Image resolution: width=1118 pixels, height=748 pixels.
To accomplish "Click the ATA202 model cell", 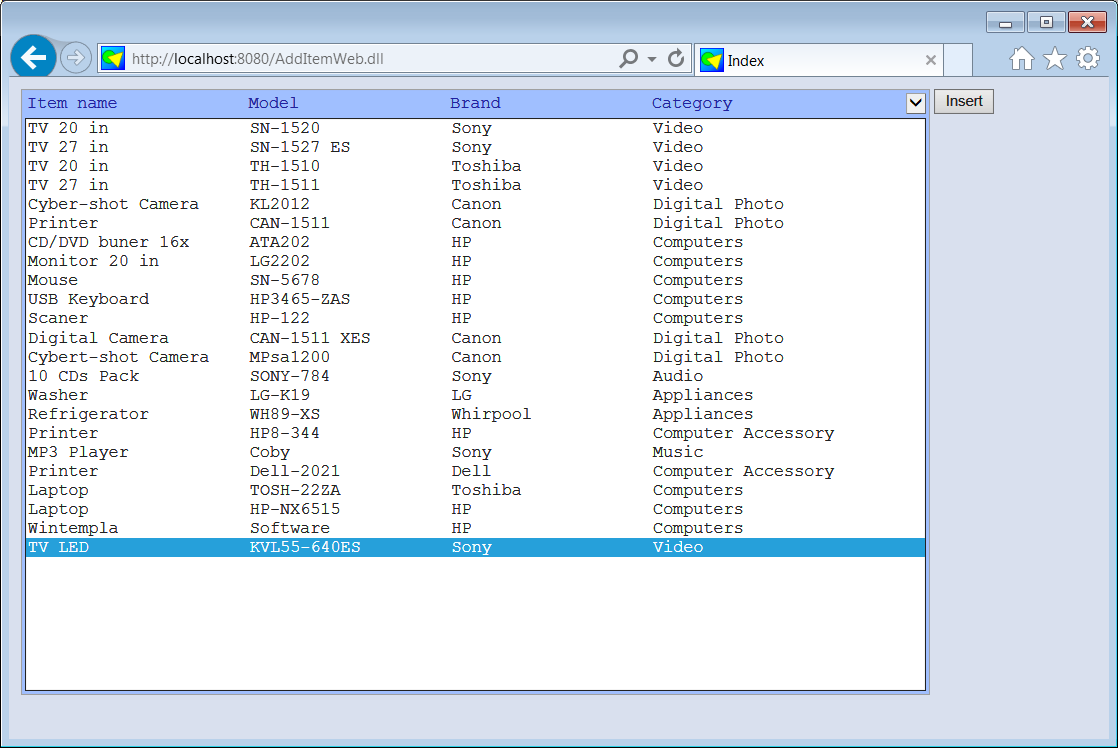I will (x=280, y=242).
